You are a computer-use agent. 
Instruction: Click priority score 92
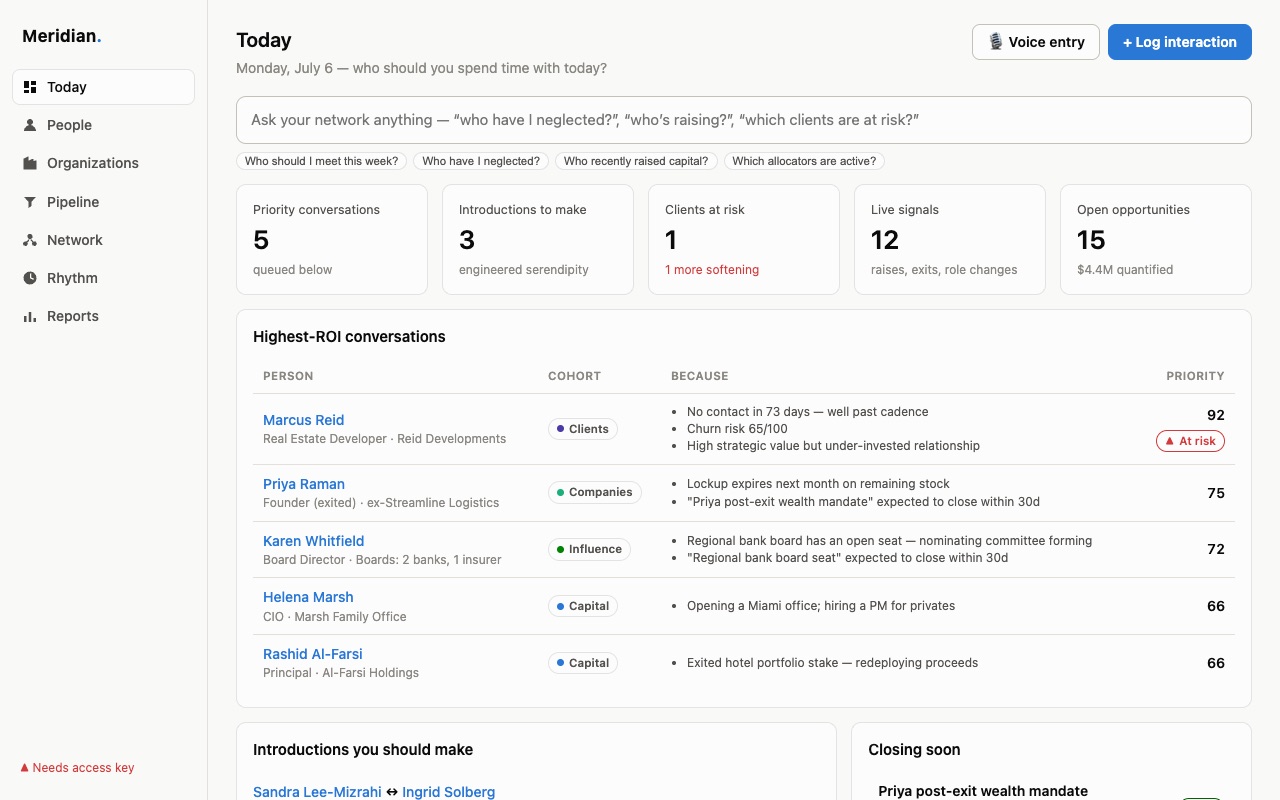1215,415
